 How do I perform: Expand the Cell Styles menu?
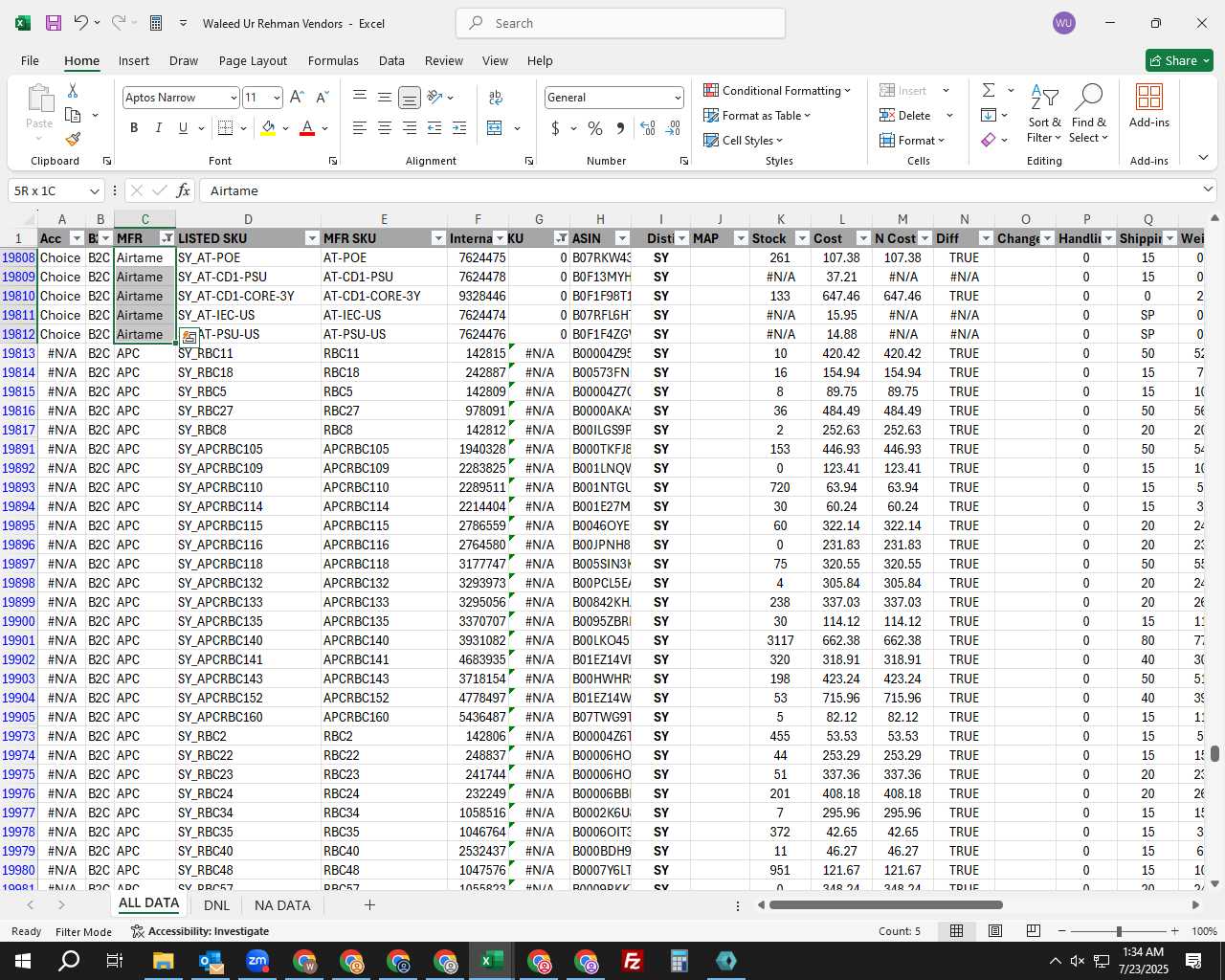(x=744, y=140)
